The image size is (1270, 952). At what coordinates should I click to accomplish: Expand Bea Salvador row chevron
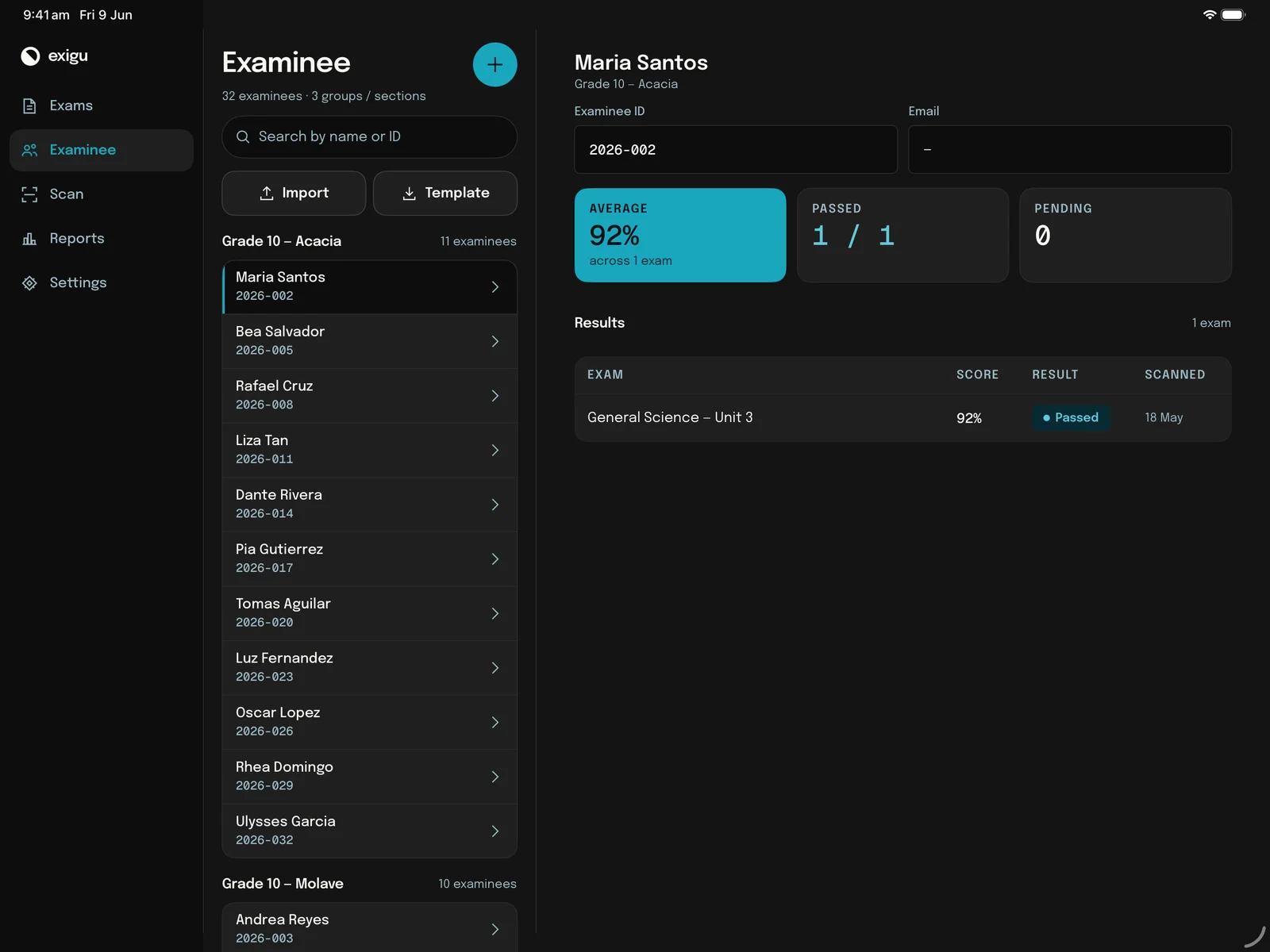[495, 341]
